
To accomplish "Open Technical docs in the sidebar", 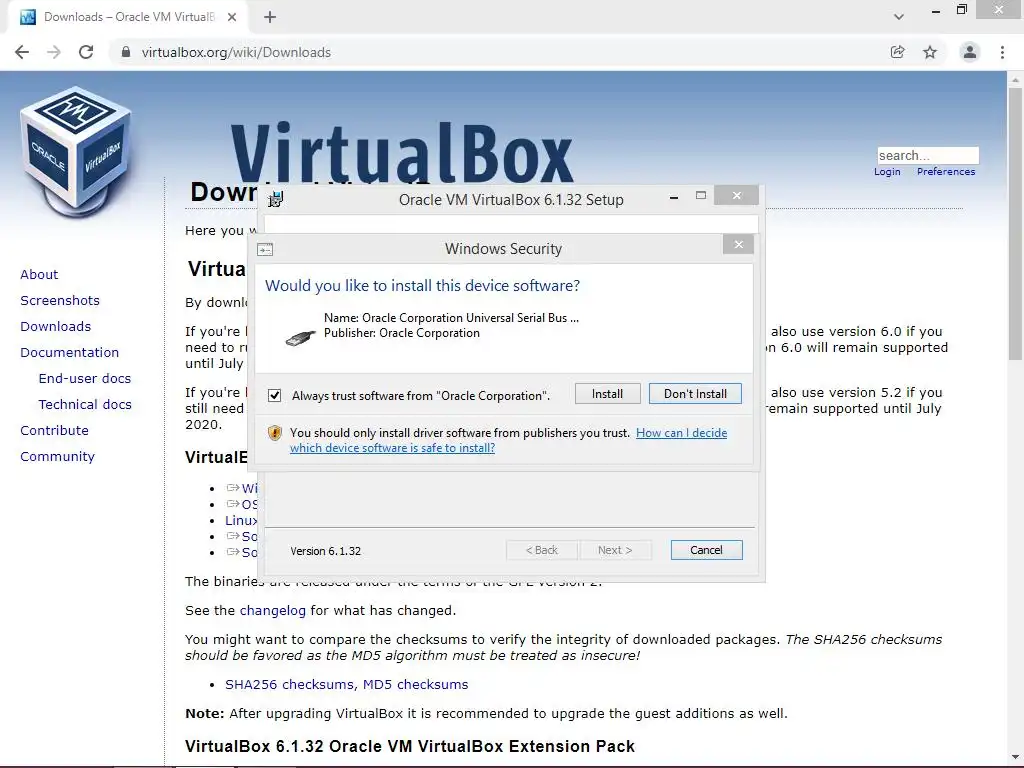I will click(85, 405).
